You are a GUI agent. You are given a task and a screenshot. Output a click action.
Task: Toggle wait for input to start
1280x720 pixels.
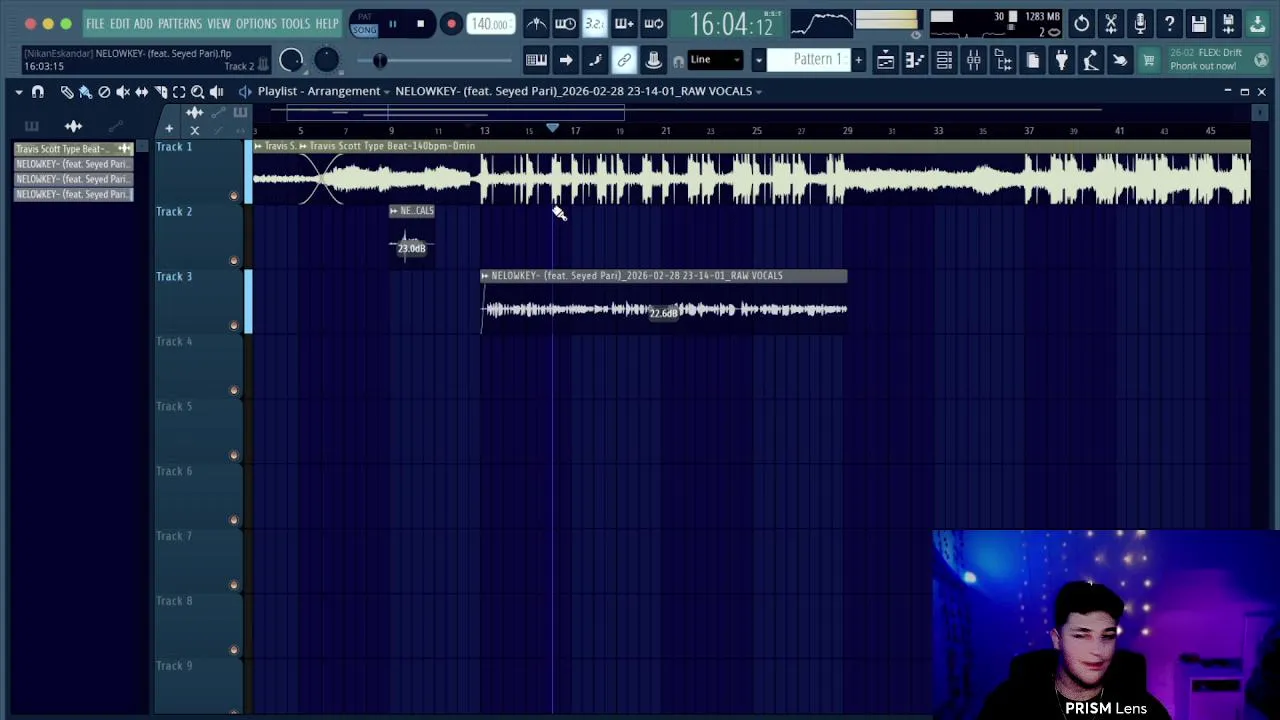565,24
